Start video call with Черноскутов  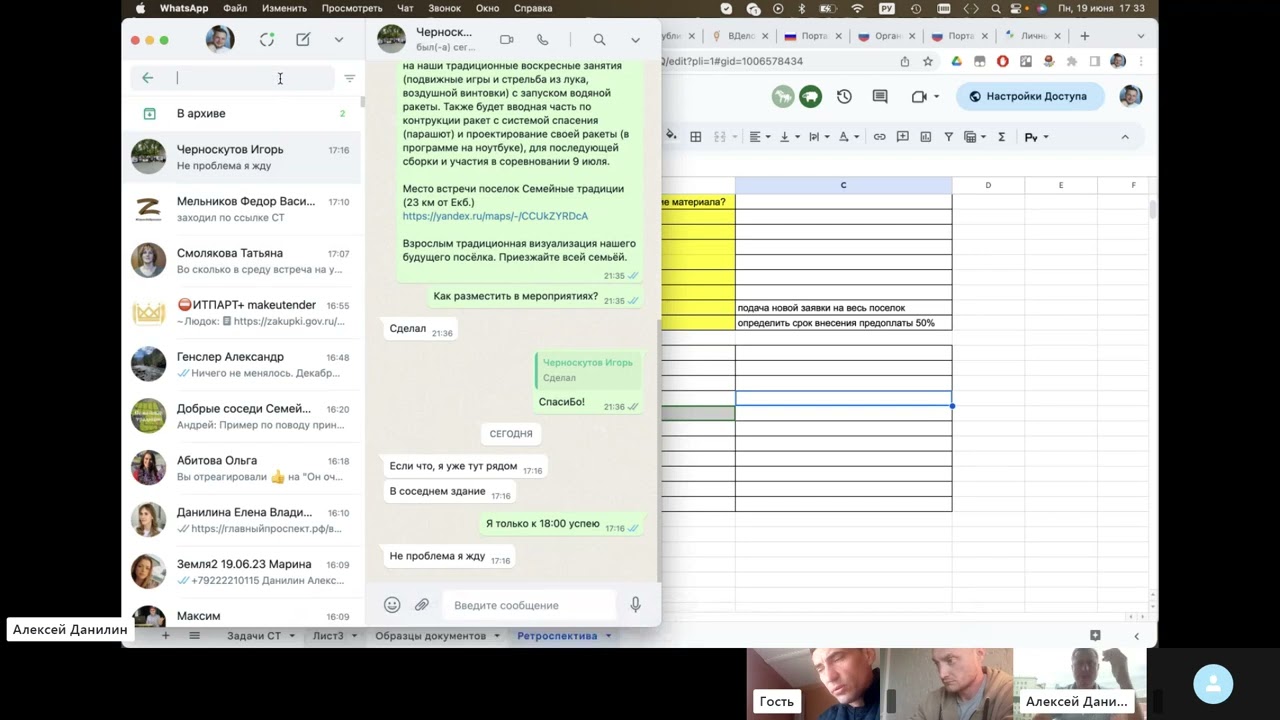coord(506,40)
